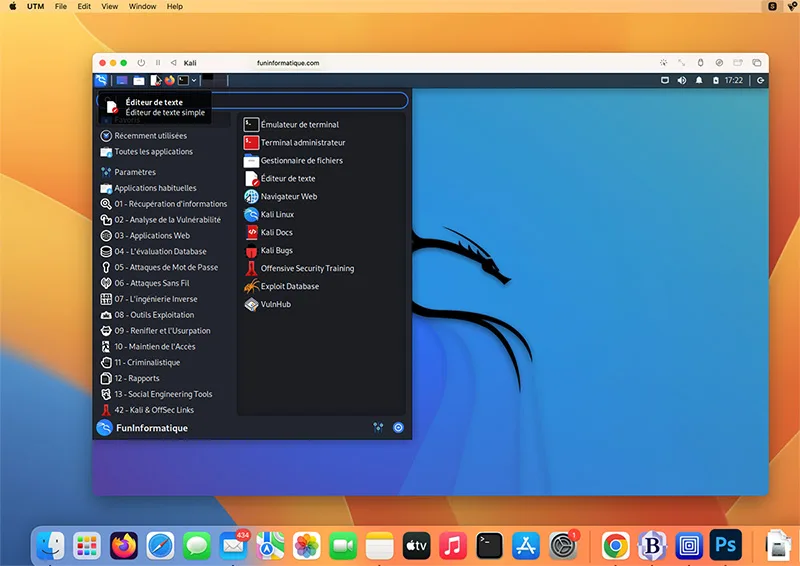The height and width of the screenshot is (566, 800).
Task: Open 05 - Attaques de Mot de Passe category
Action: tap(163, 267)
